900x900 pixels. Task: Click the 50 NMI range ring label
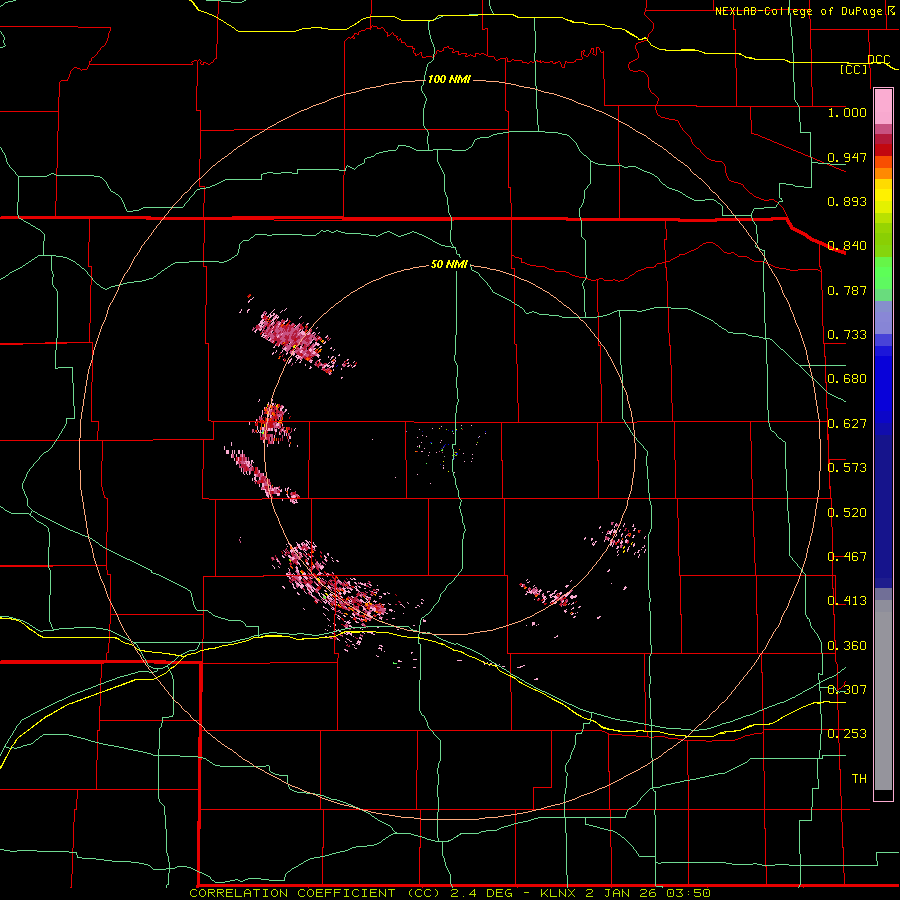click(x=449, y=264)
